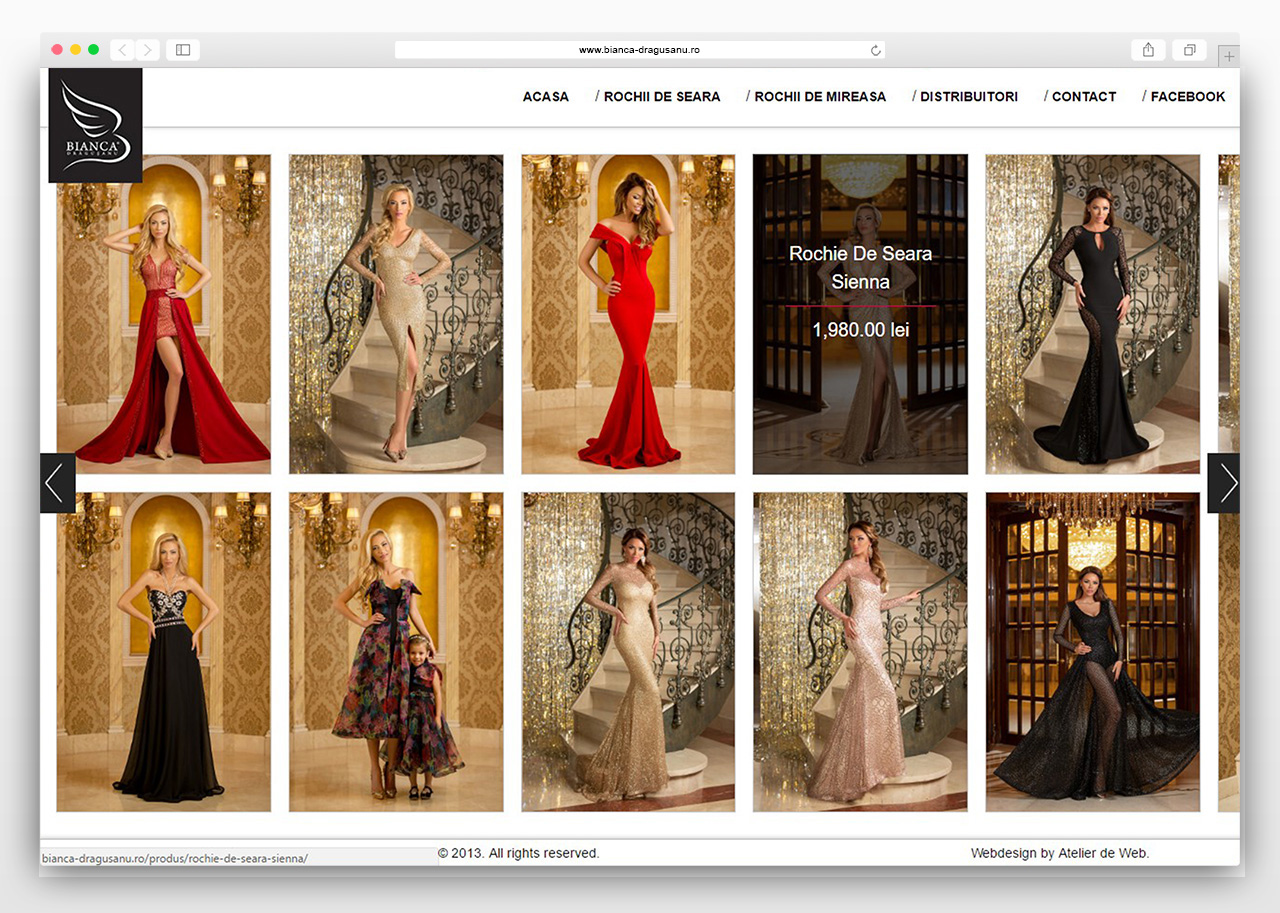Screen dimensions: 1280x913
Task: Open the Rochie De Seara Sienna product
Action: coord(860,314)
